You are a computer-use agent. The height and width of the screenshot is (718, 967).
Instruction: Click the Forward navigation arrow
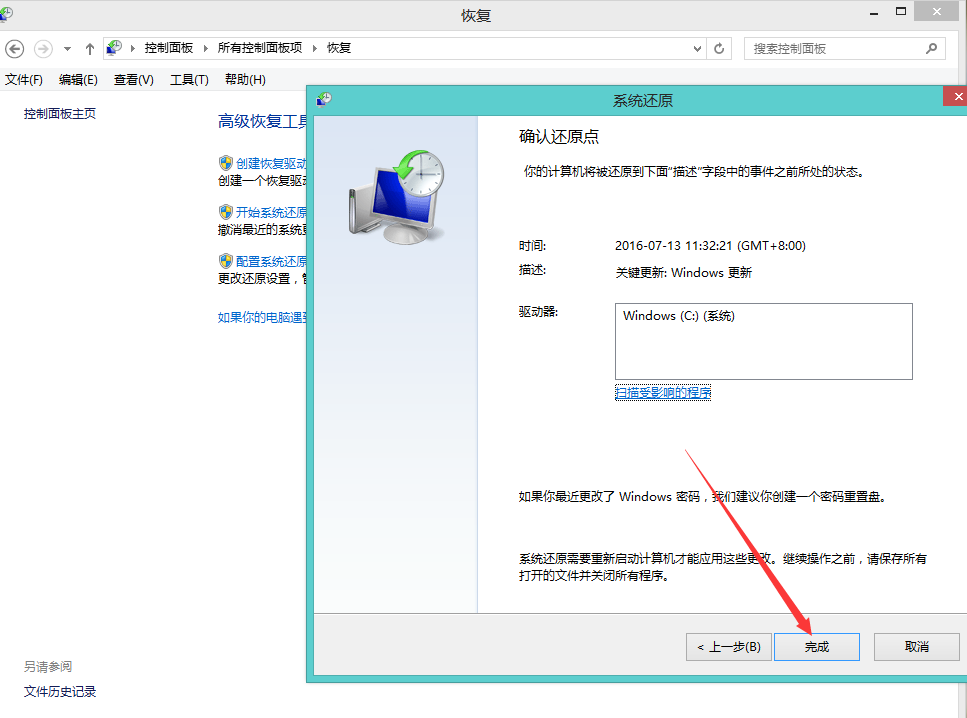coord(43,49)
